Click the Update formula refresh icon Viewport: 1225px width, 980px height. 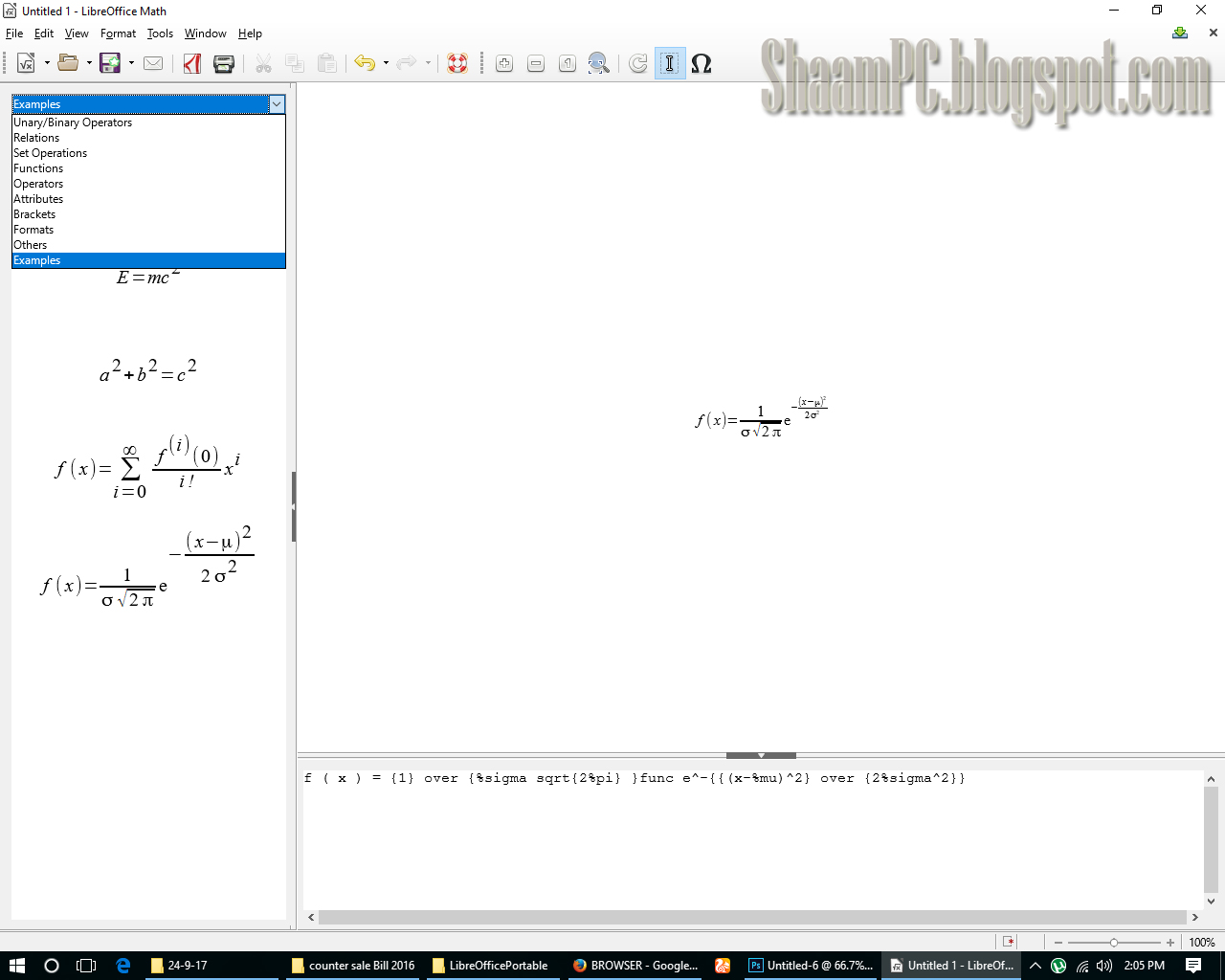(638, 63)
